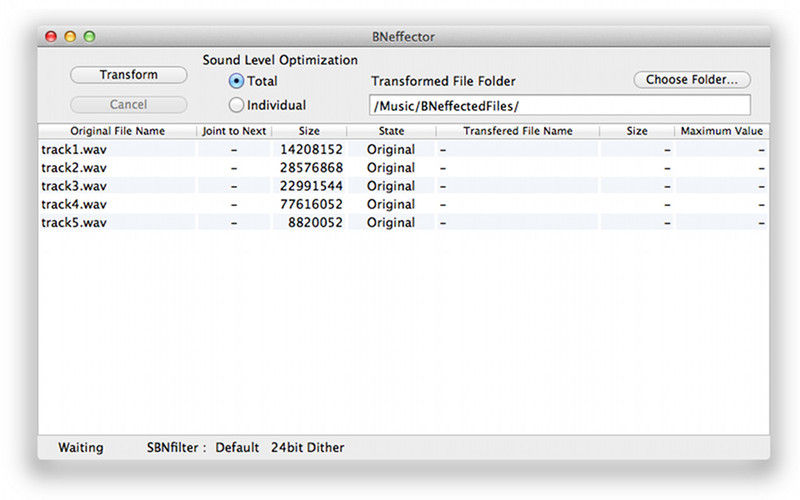Click the Maximum Value column header
The image size is (800, 500).
(x=721, y=131)
